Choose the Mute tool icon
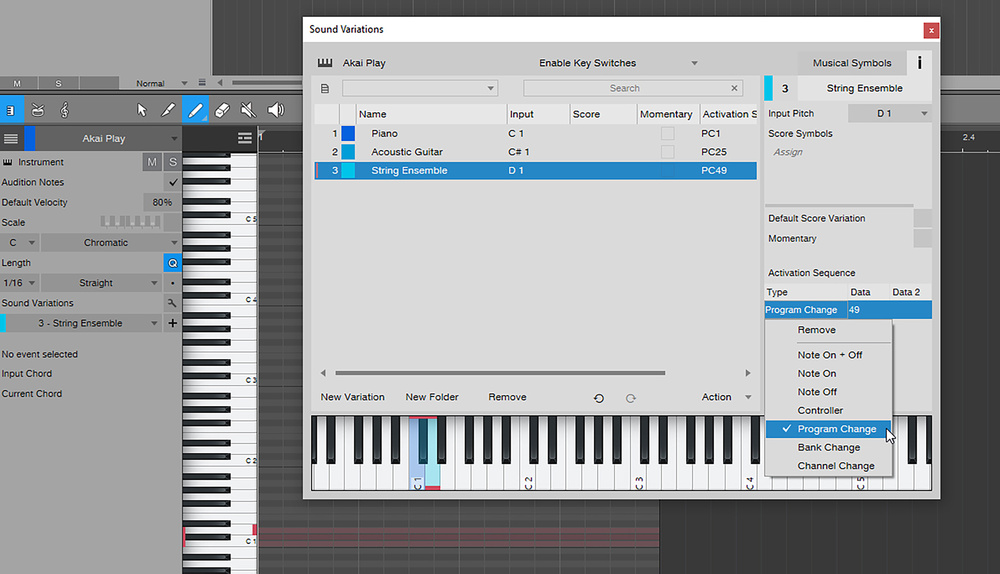Viewport: 1000px width, 574px height. pos(249,110)
